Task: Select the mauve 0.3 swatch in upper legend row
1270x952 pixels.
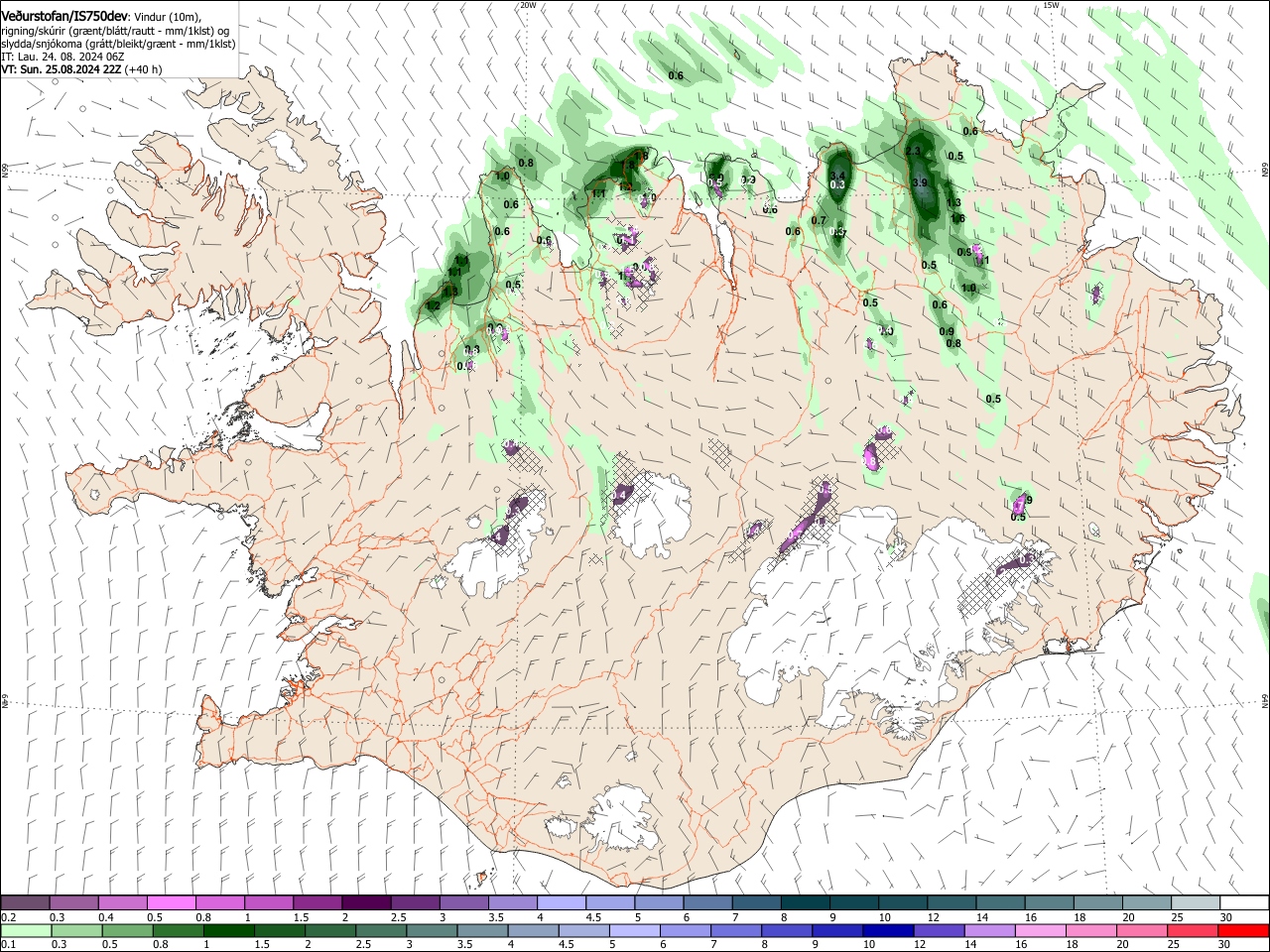Action: [x=73, y=903]
